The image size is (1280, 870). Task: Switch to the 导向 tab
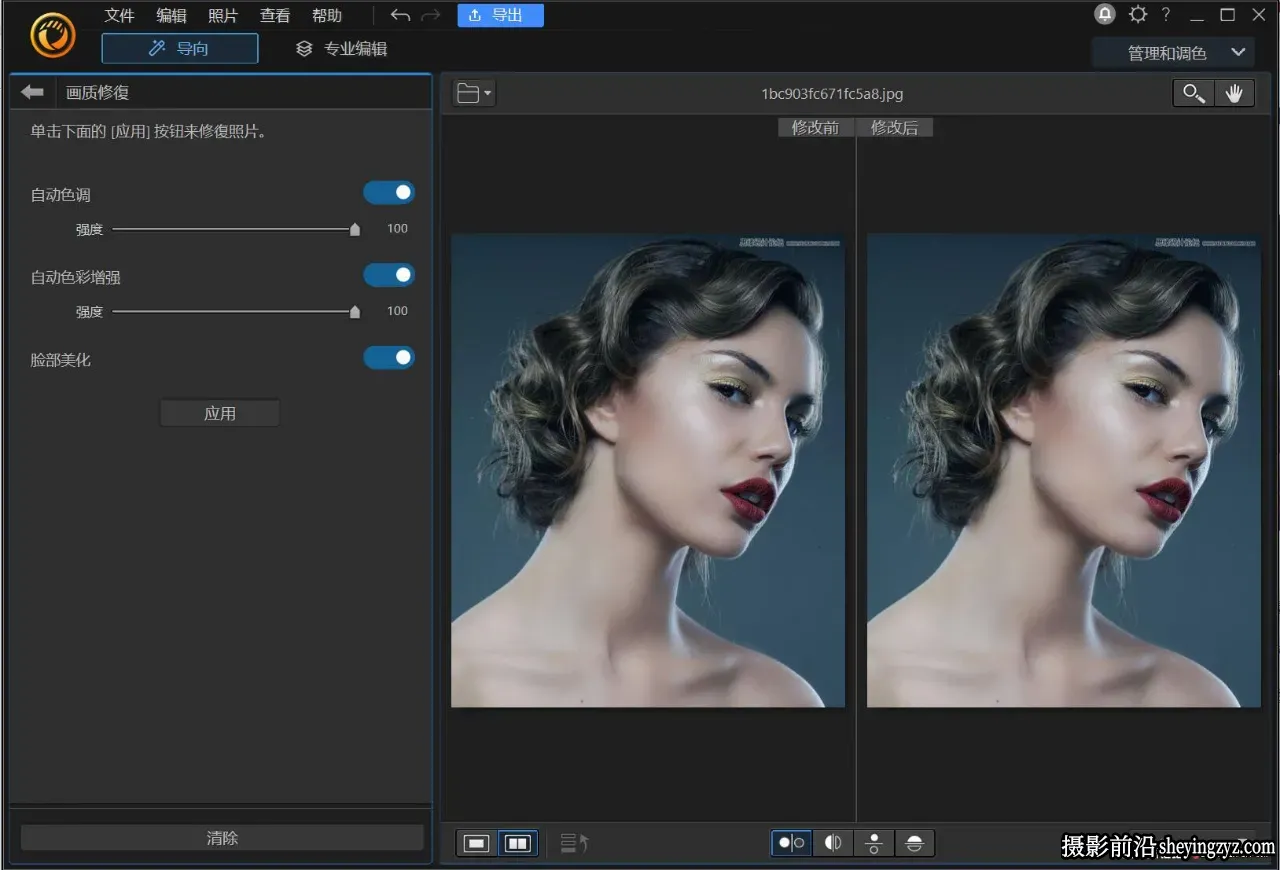180,48
